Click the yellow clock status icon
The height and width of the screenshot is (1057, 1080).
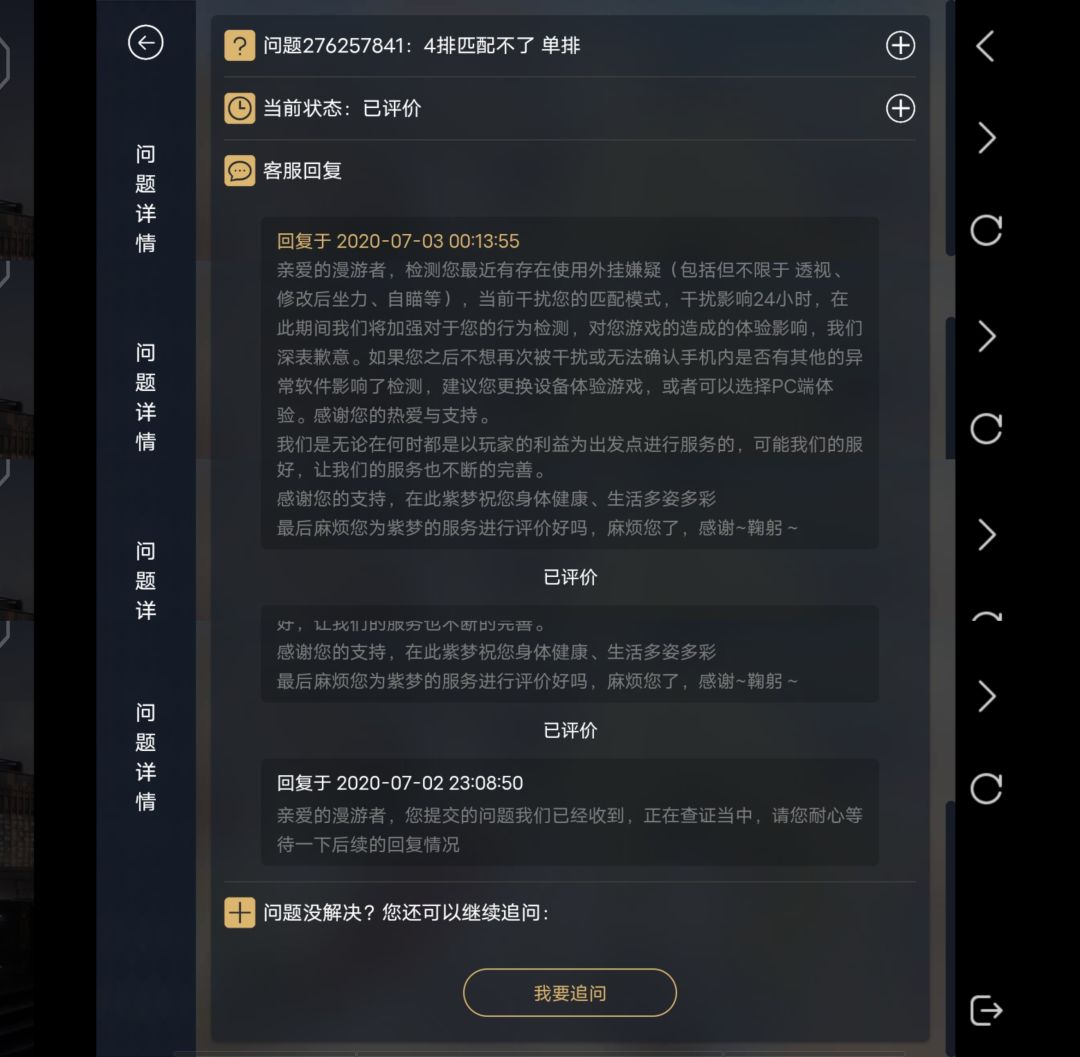point(240,109)
